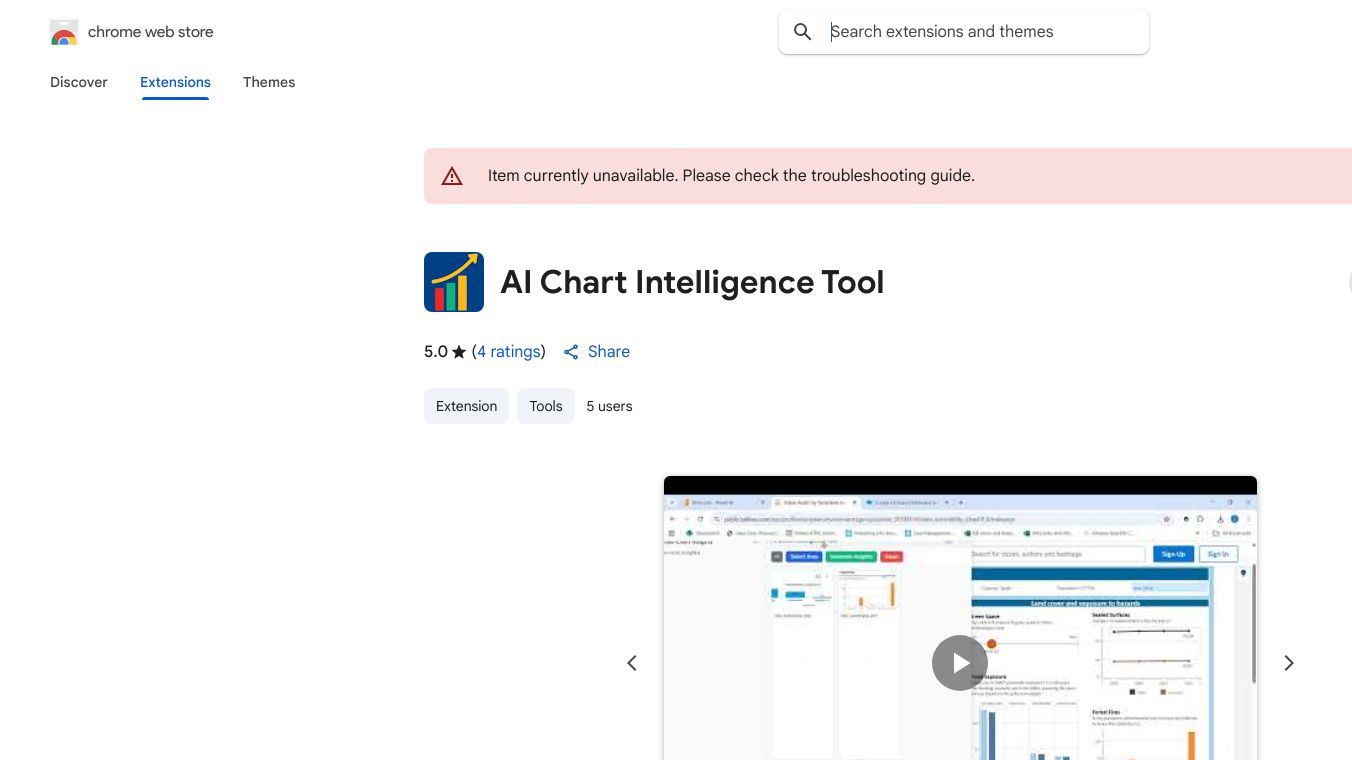
Task: Show previous screenshot with left chevron
Action: tap(632, 663)
